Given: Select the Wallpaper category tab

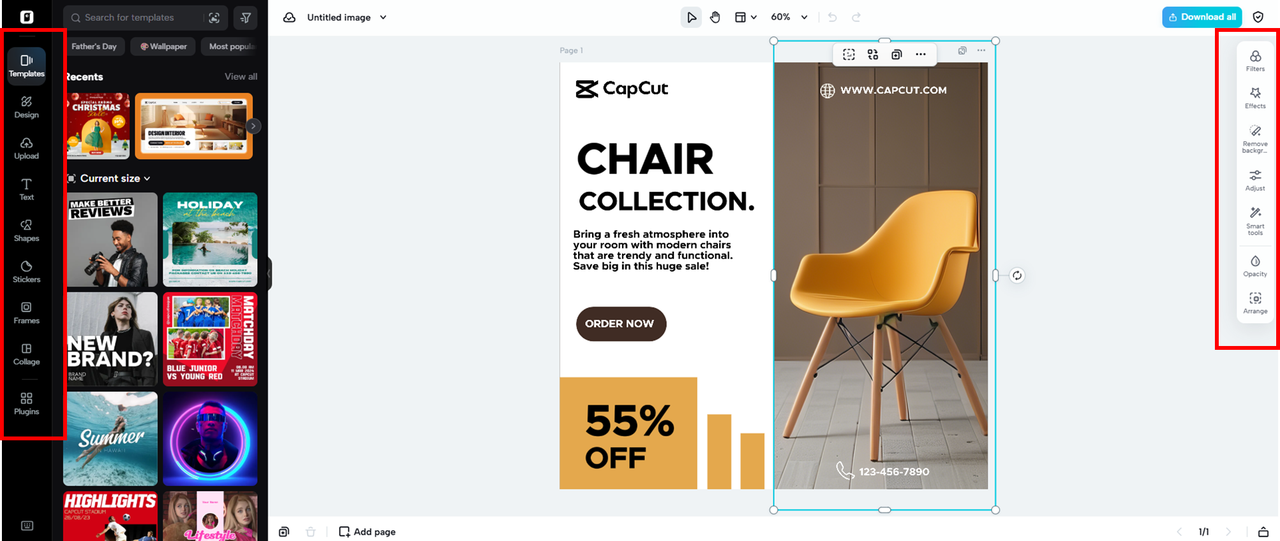Looking at the screenshot, I should [162, 46].
